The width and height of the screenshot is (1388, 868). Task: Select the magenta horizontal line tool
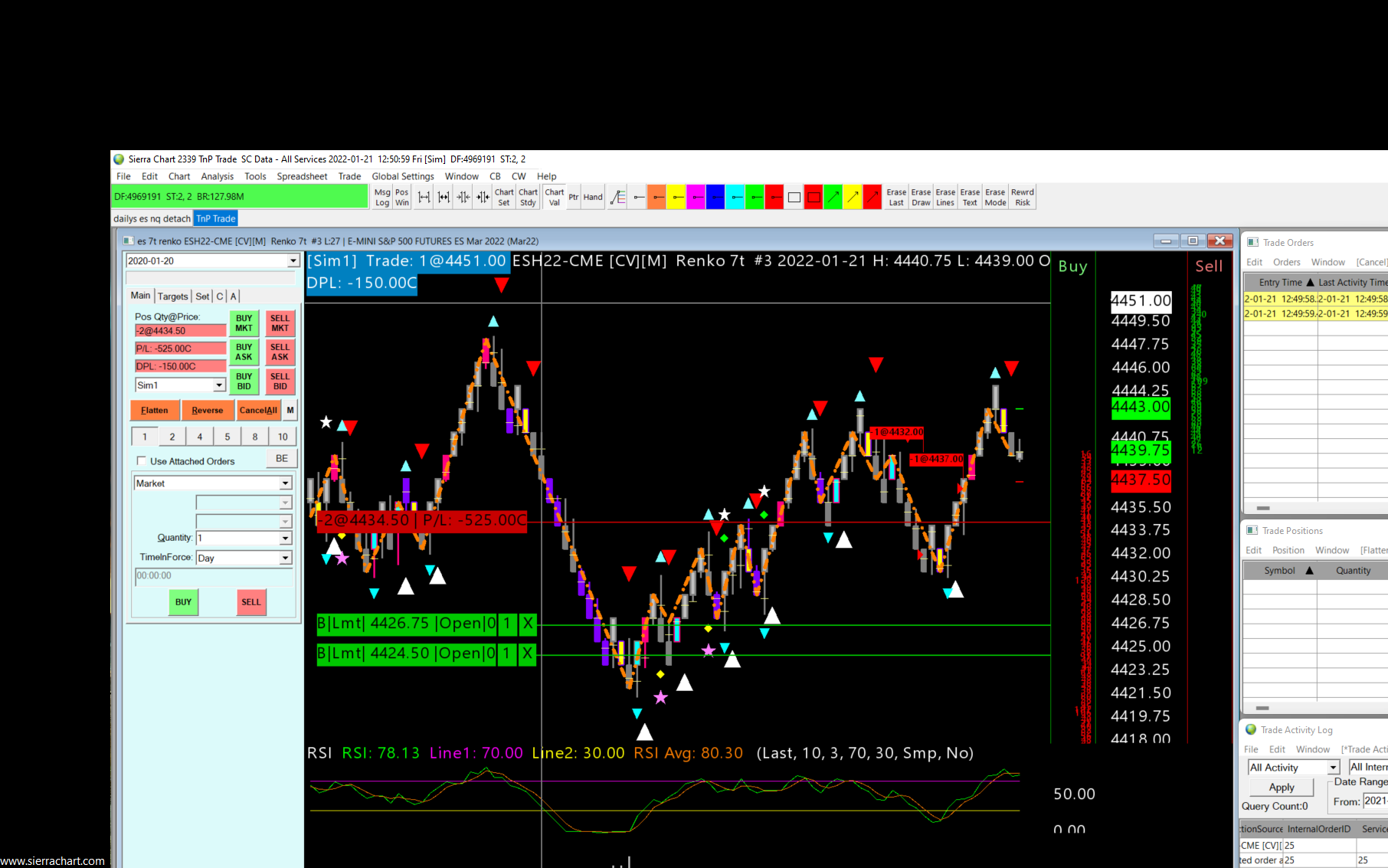(x=696, y=197)
